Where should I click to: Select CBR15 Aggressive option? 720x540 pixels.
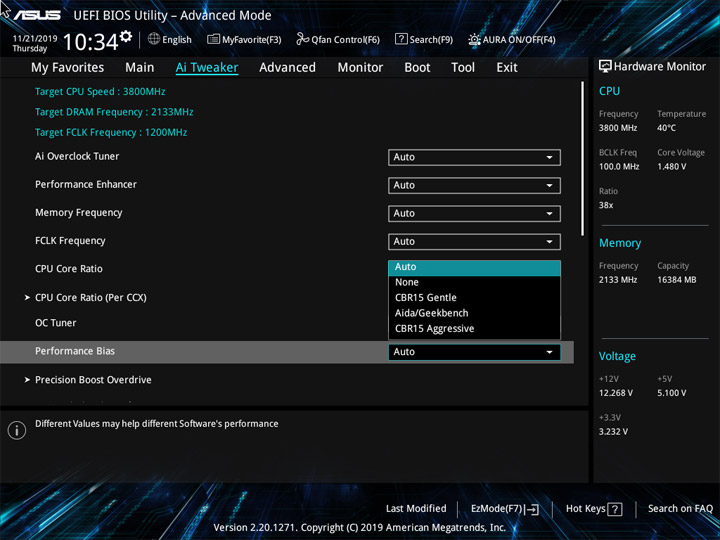pyautogui.click(x=474, y=329)
